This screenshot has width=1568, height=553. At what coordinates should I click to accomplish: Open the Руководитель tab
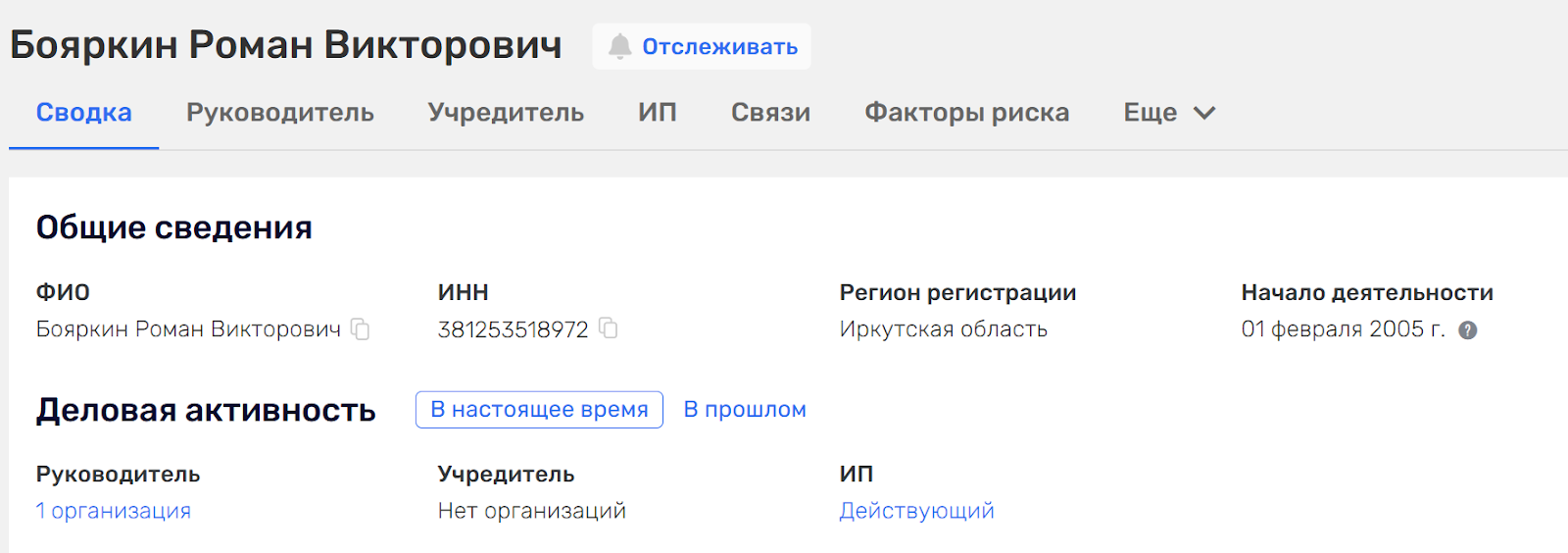coord(280,113)
